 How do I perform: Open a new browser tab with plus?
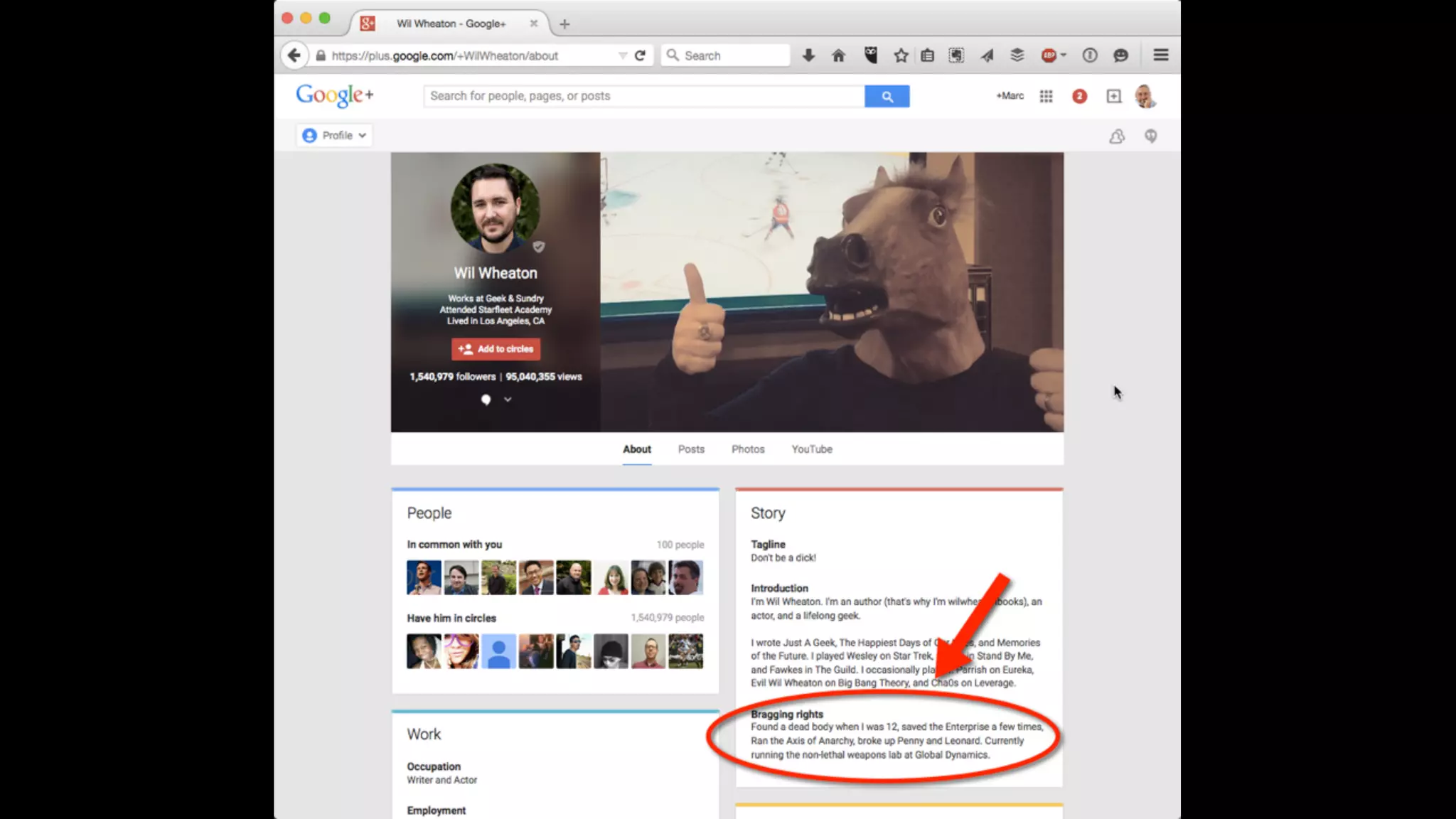564,24
